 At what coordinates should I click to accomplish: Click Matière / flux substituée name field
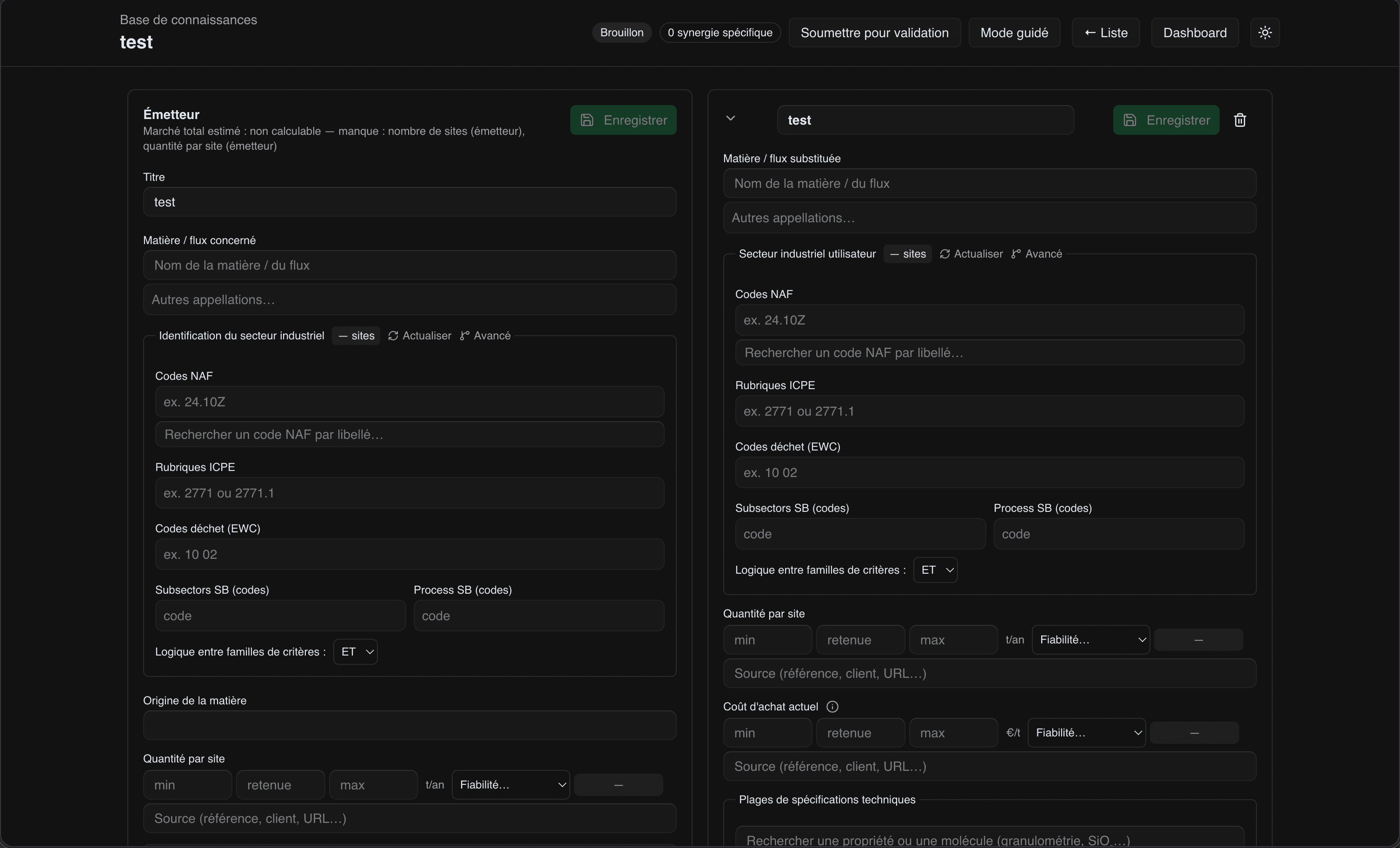click(x=990, y=183)
